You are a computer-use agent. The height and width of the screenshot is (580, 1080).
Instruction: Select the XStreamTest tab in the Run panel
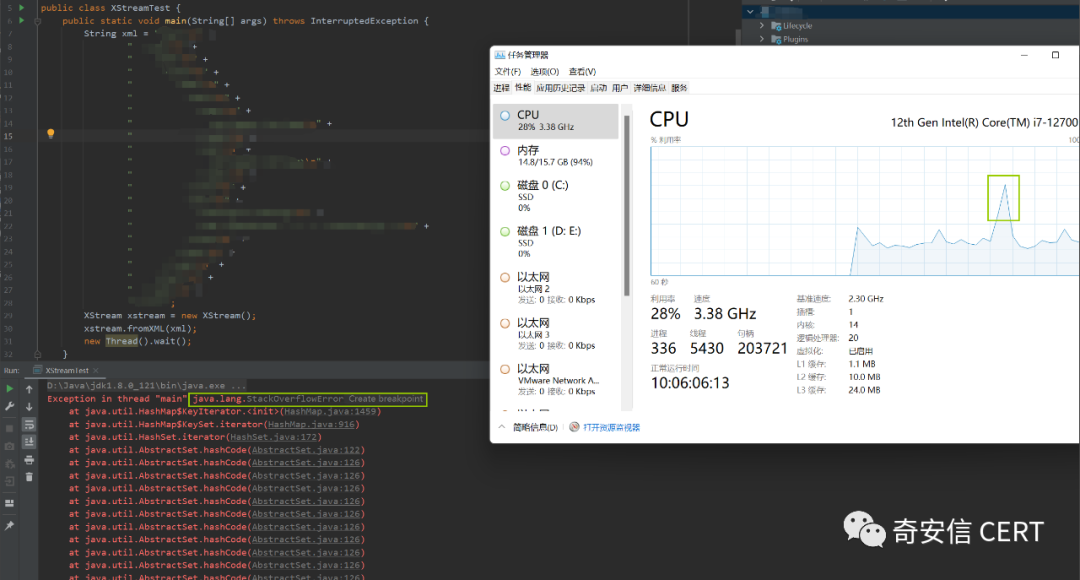(66, 371)
